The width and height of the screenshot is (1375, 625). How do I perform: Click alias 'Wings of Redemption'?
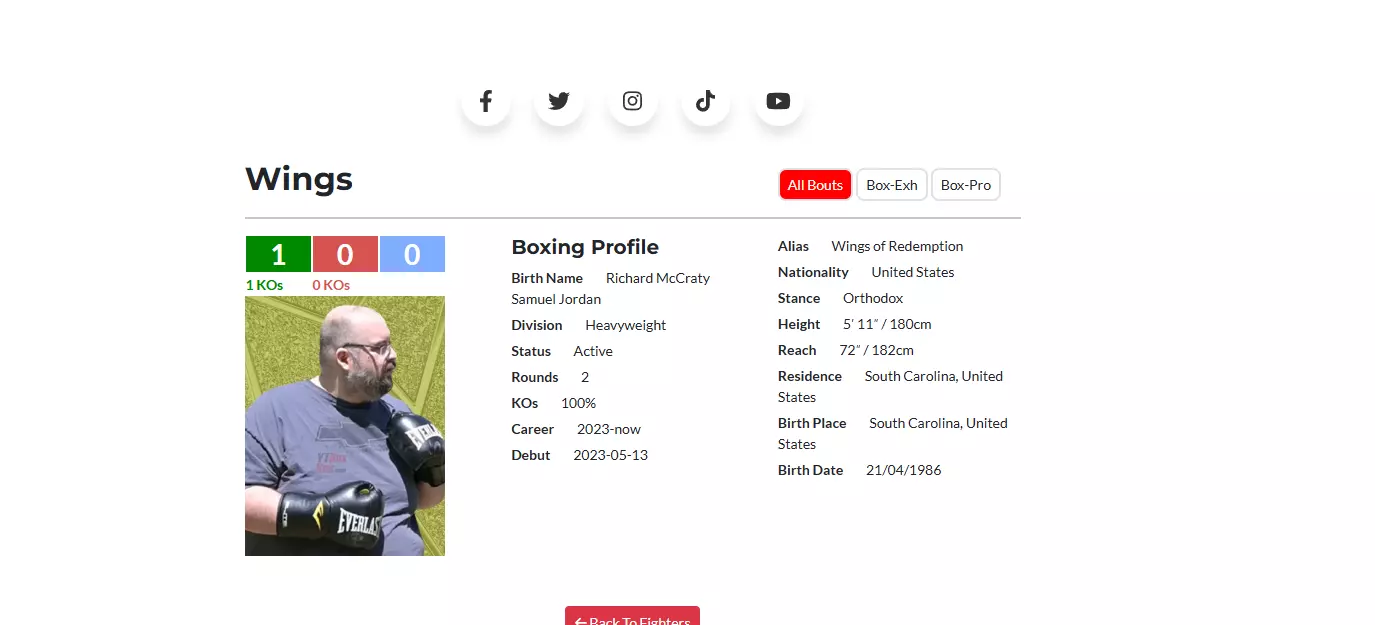coord(897,246)
